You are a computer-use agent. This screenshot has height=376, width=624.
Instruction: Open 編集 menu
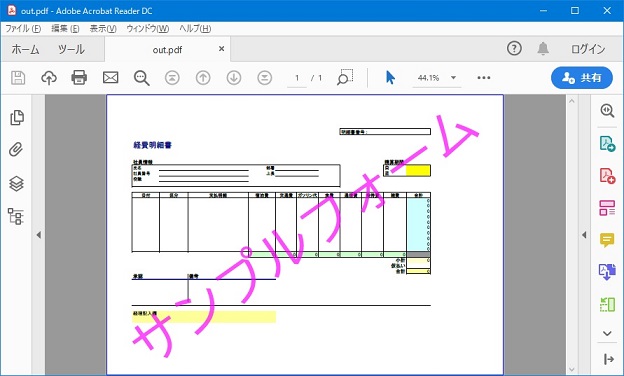pos(65,29)
